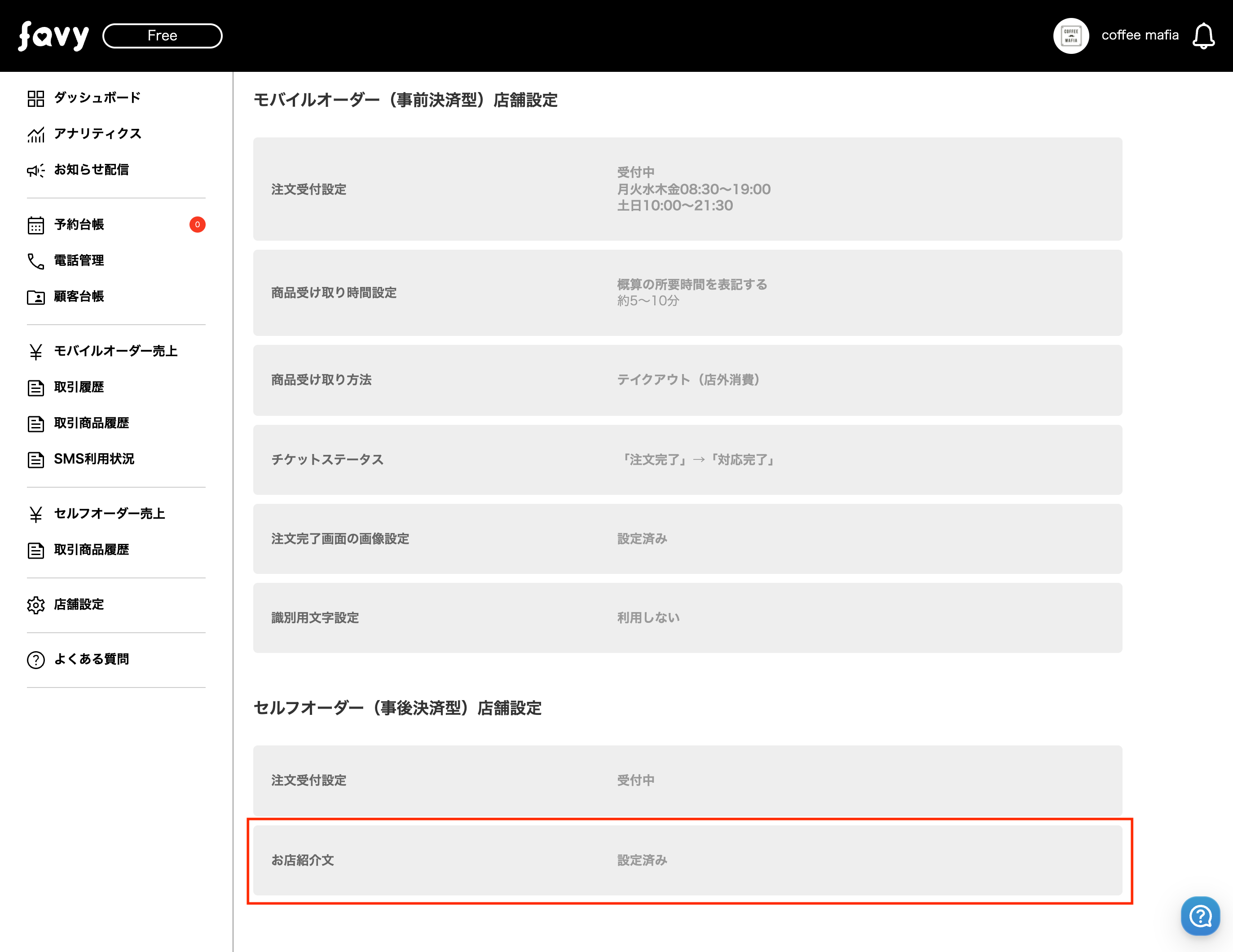Open 商品受け取り時間設定 row
The image size is (1233, 952).
tap(687, 292)
